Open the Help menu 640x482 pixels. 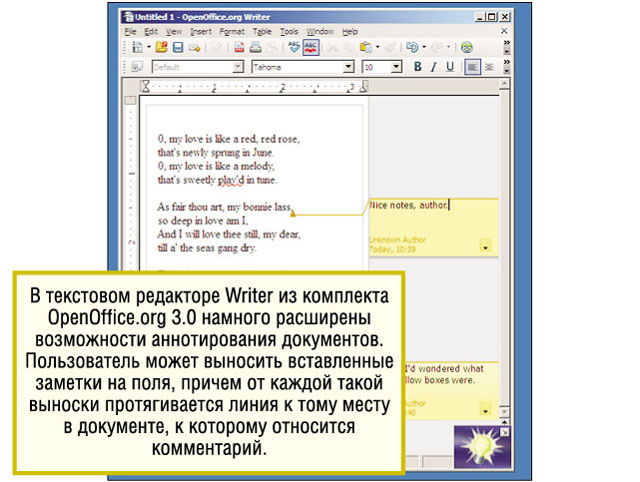click(x=350, y=32)
